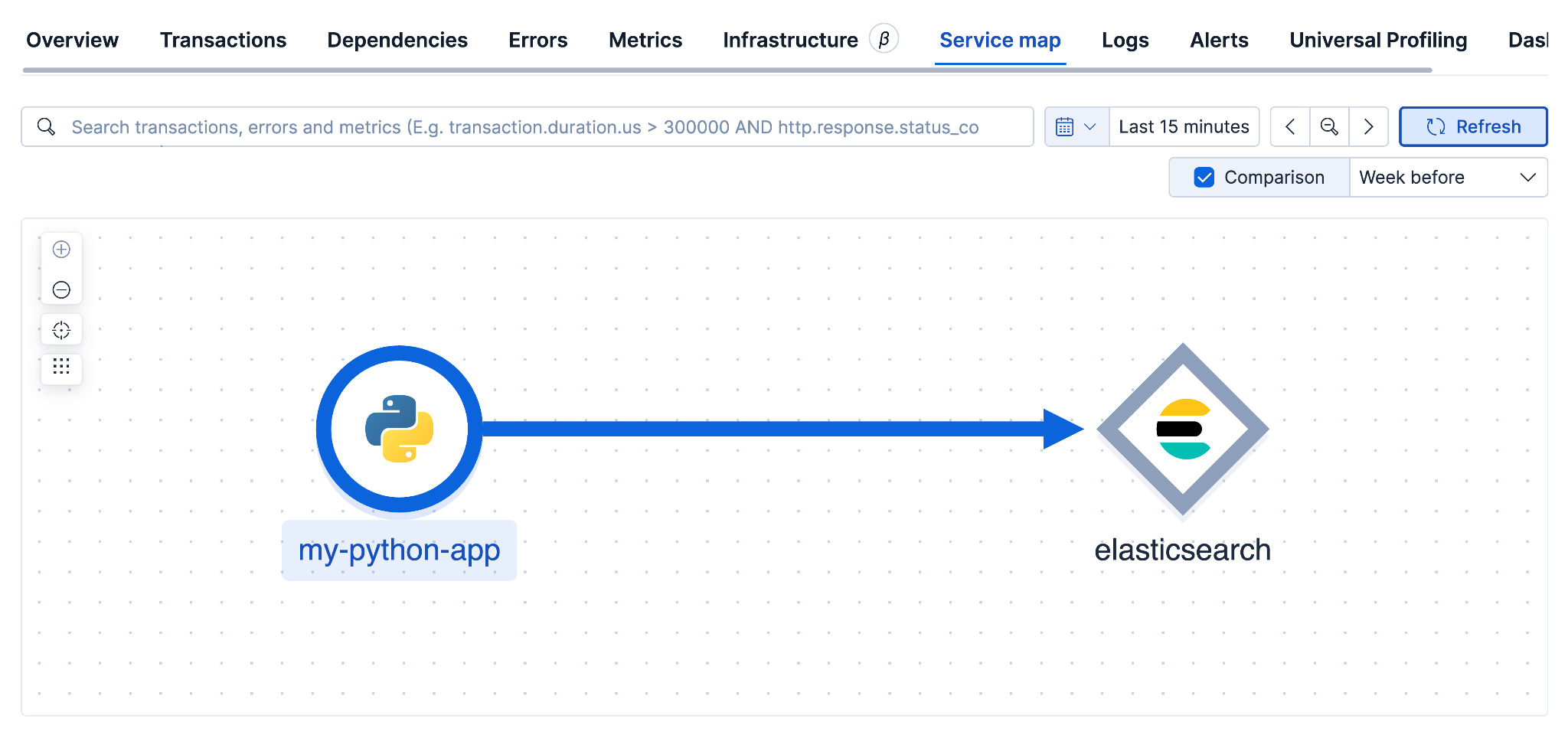
Task: Open the Universal Profiling tab
Action: pyautogui.click(x=1378, y=40)
